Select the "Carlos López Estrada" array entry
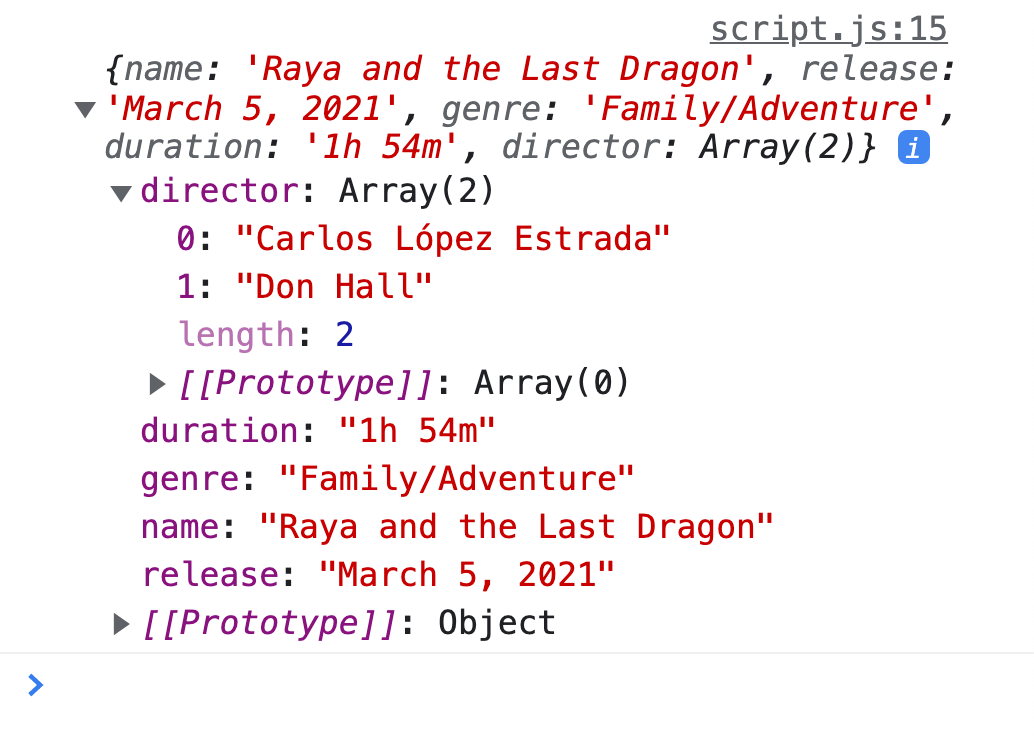Image resolution: width=1034 pixels, height=738 pixels. pos(453,239)
